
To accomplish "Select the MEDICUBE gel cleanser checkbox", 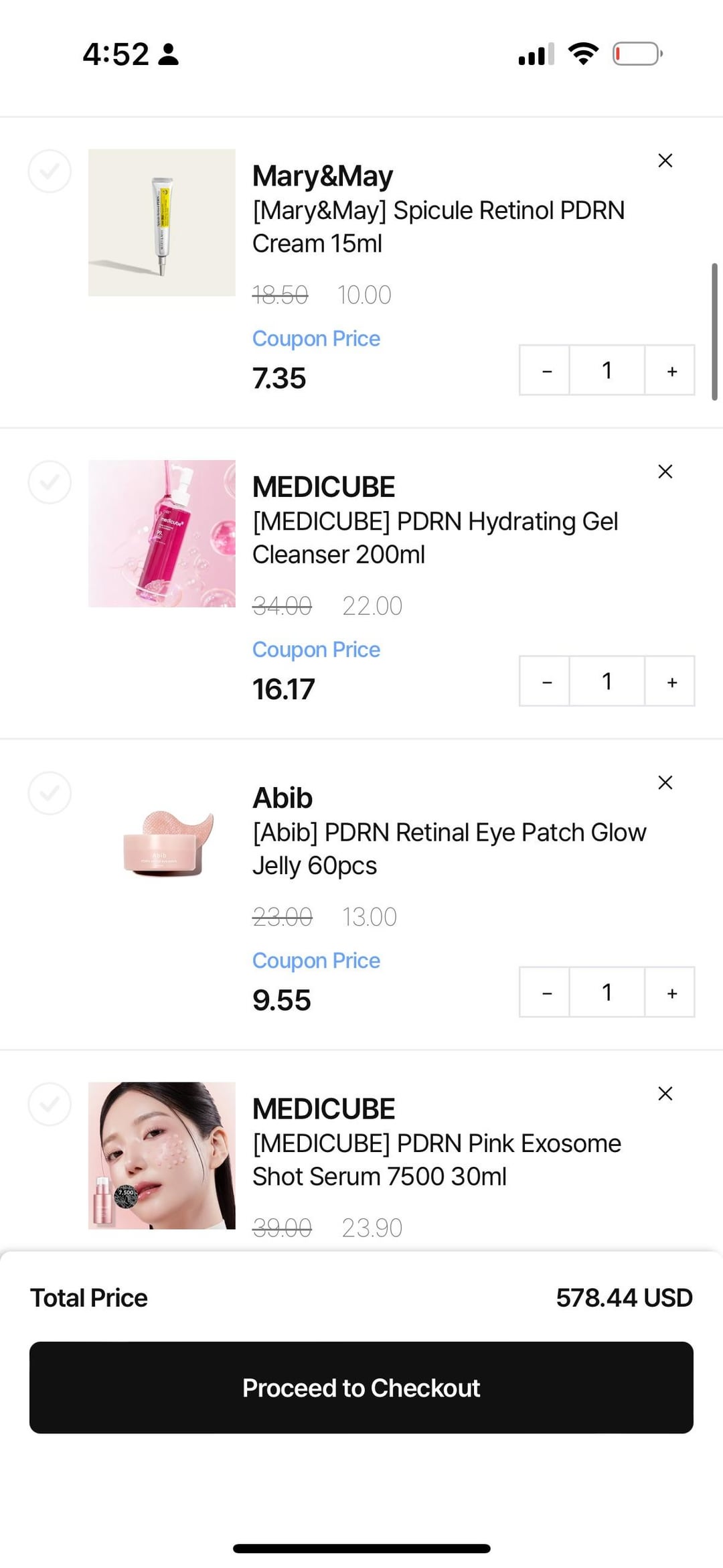I will [50, 482].
